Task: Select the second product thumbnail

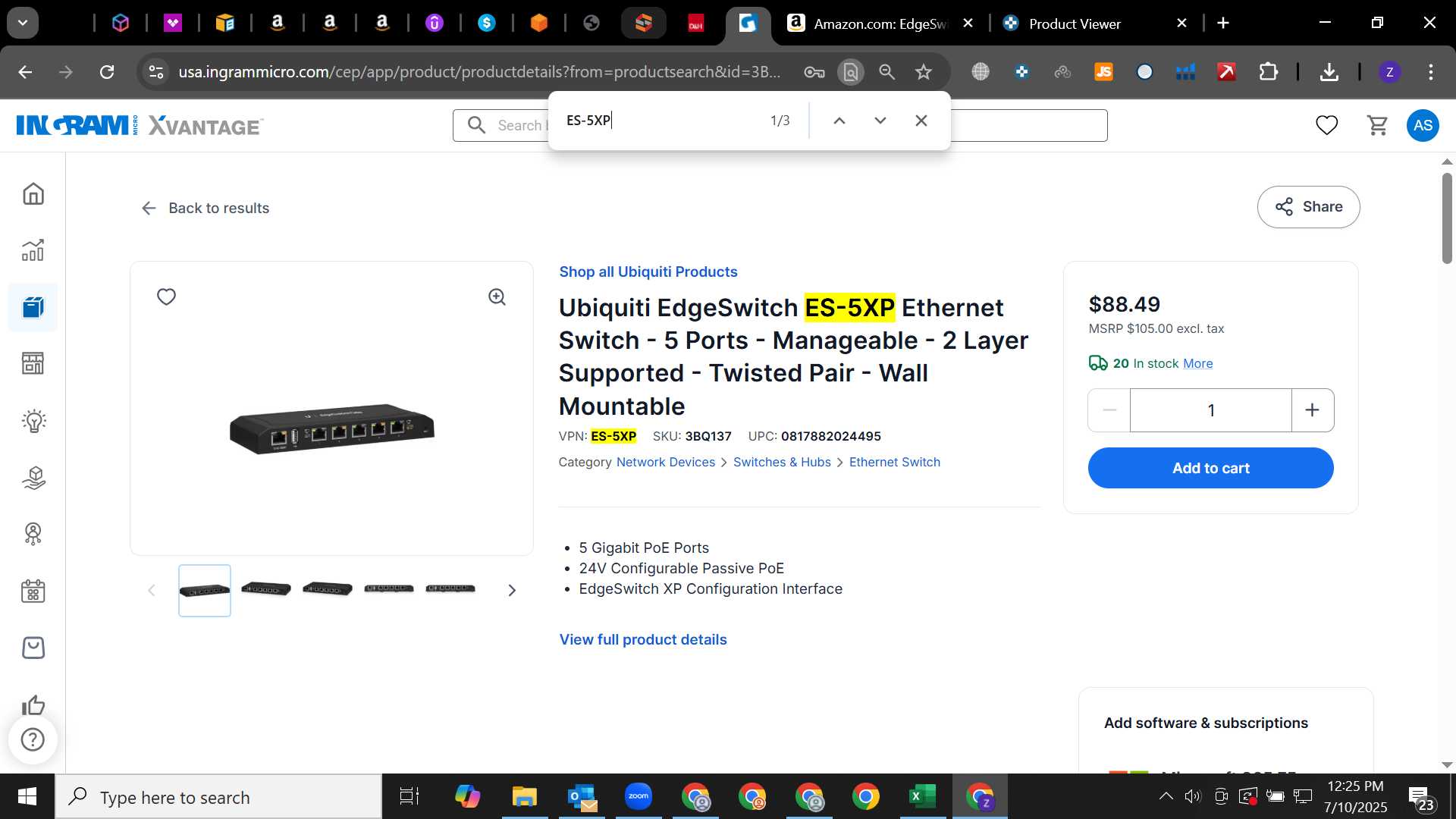Action: pyautogui.click(x=265, y=589)
